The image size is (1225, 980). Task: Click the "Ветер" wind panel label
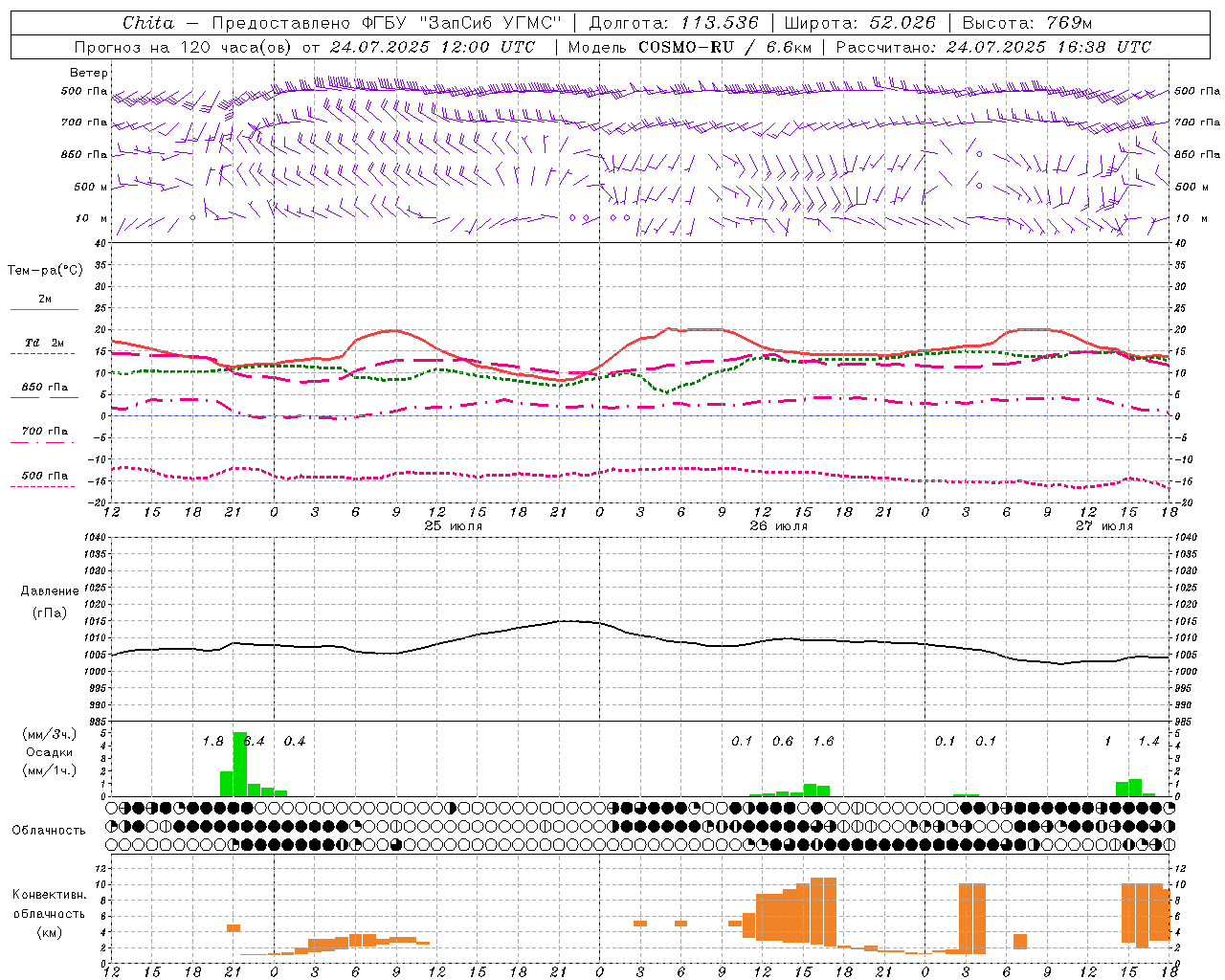(x=89, y=73)
